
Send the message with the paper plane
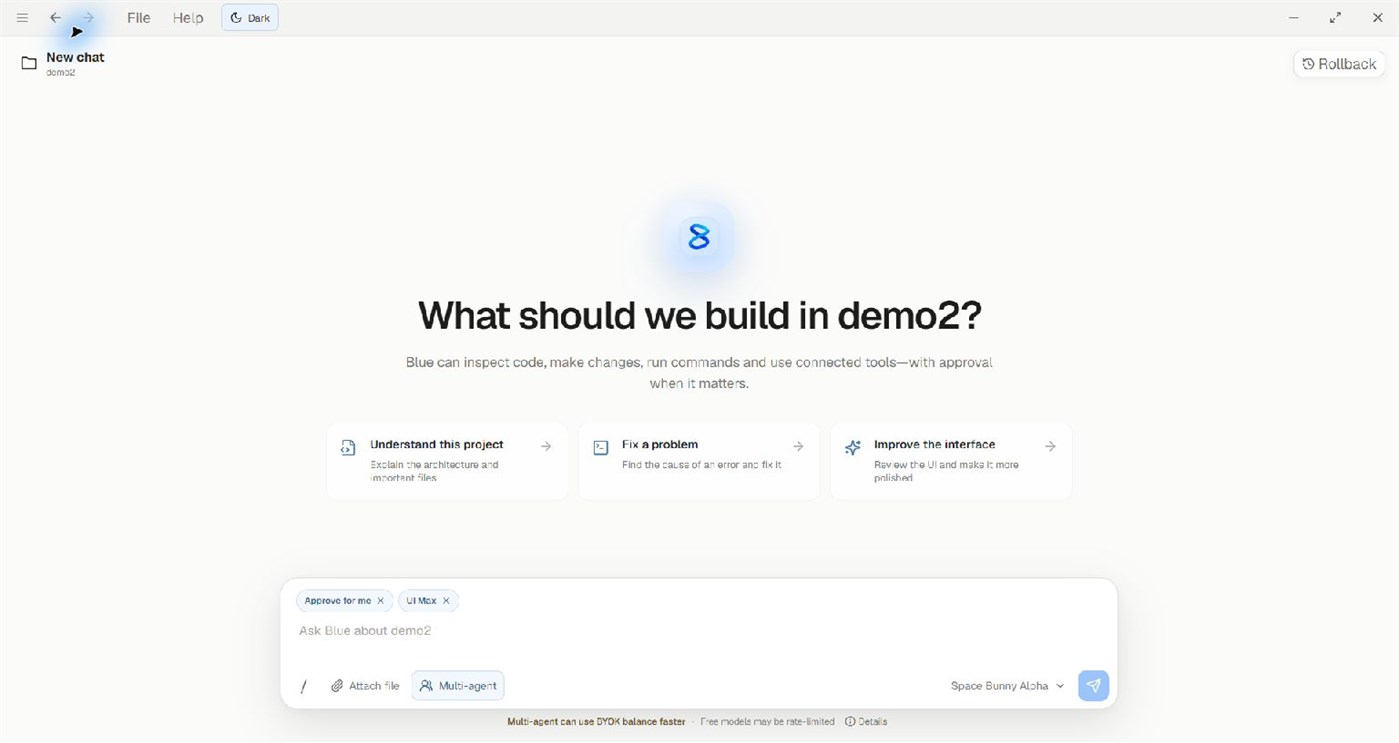pyautogui.click(x=1093, y=686)
